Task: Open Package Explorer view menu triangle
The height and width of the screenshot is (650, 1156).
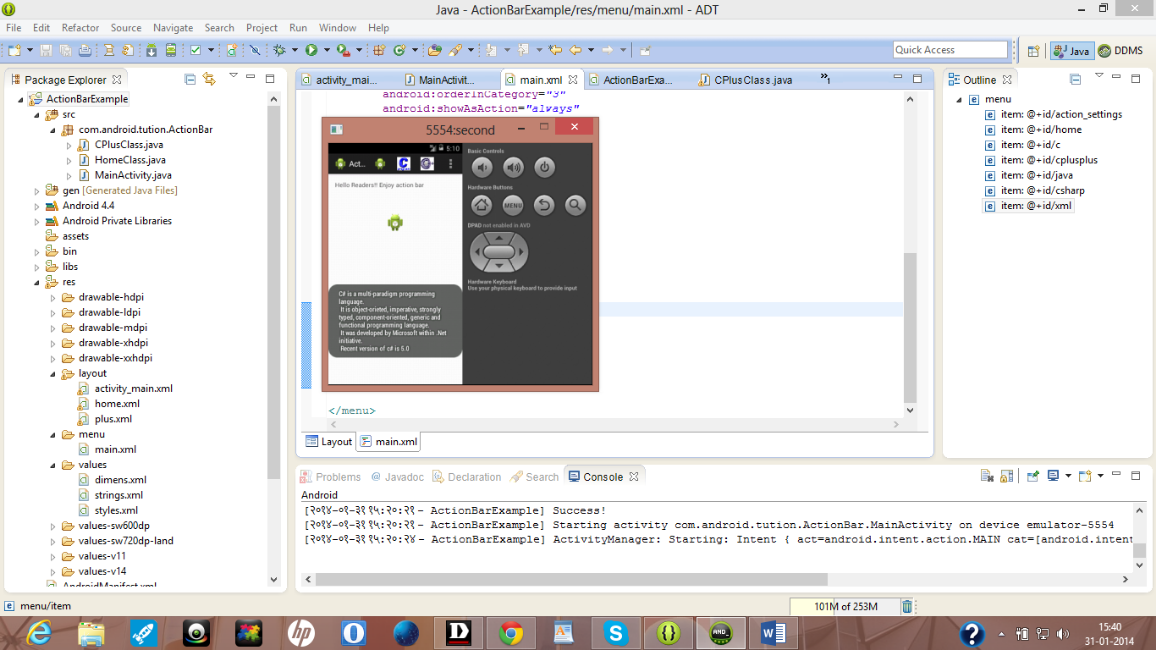Action: tap(233, 76)
